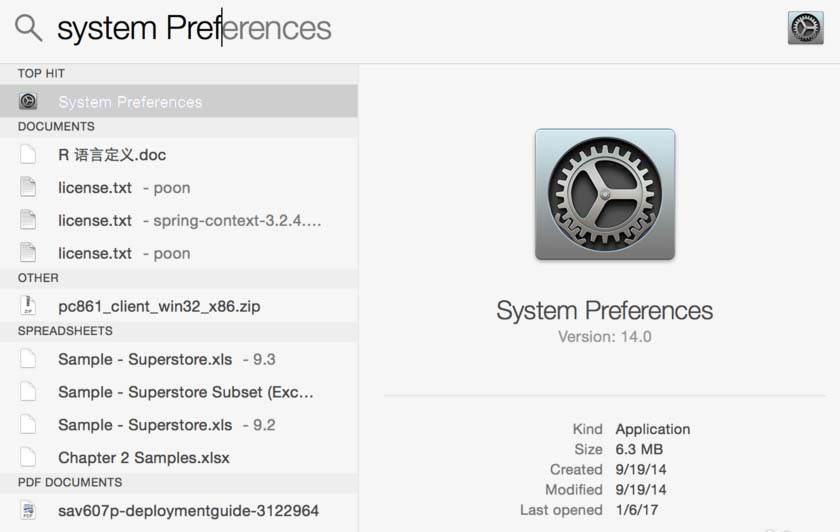Click the System Preferences title in preview pane

(x=604, y=310)
